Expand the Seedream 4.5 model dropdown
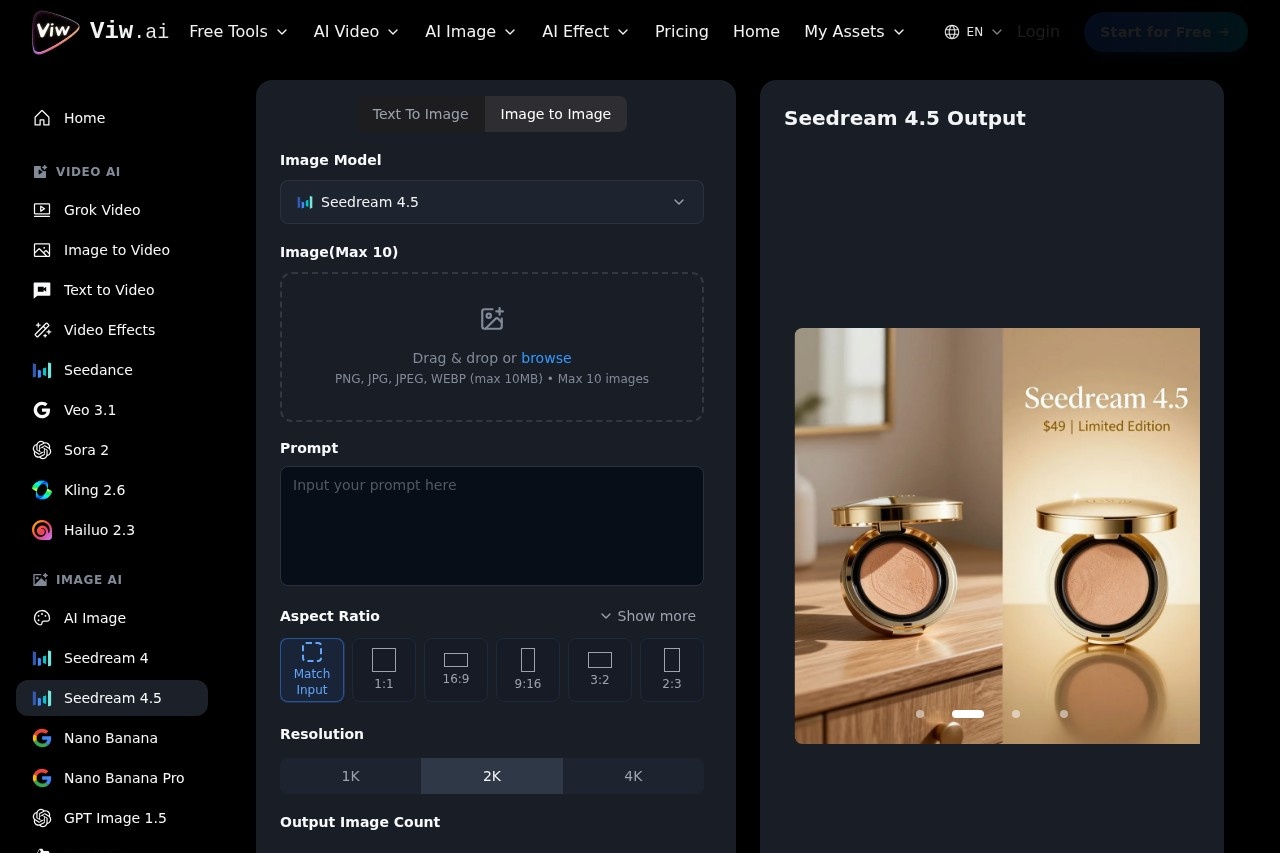This screenshot has width=1280, height=853. (492, 202)
